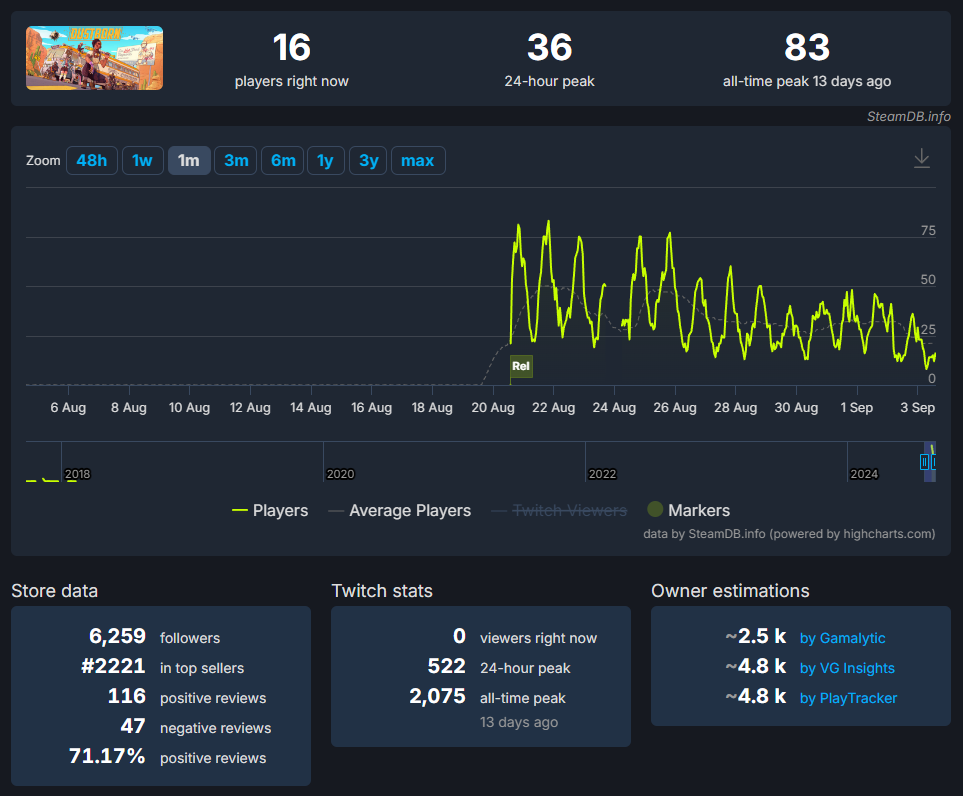
Task: Switch zoom to 3y
Action: (x=368, y=160)
